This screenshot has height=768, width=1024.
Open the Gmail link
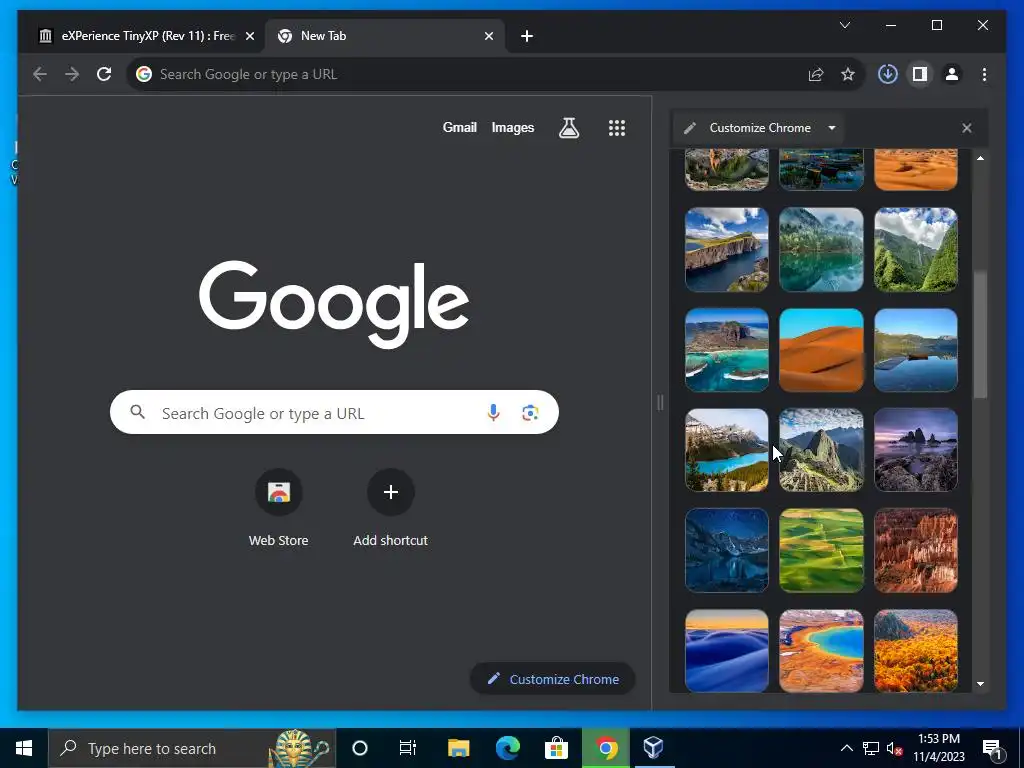pyautogui.click(x=460, y=127)
